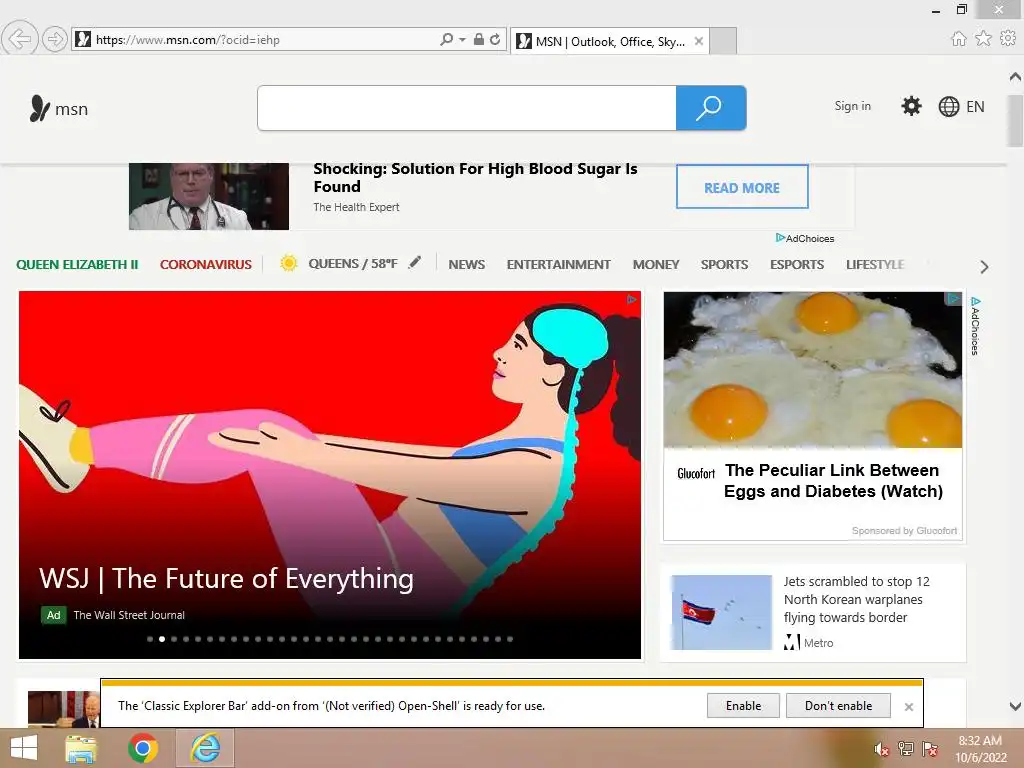
Task: Open the ENTERTAINMENT section
Action: click(558, 264)
